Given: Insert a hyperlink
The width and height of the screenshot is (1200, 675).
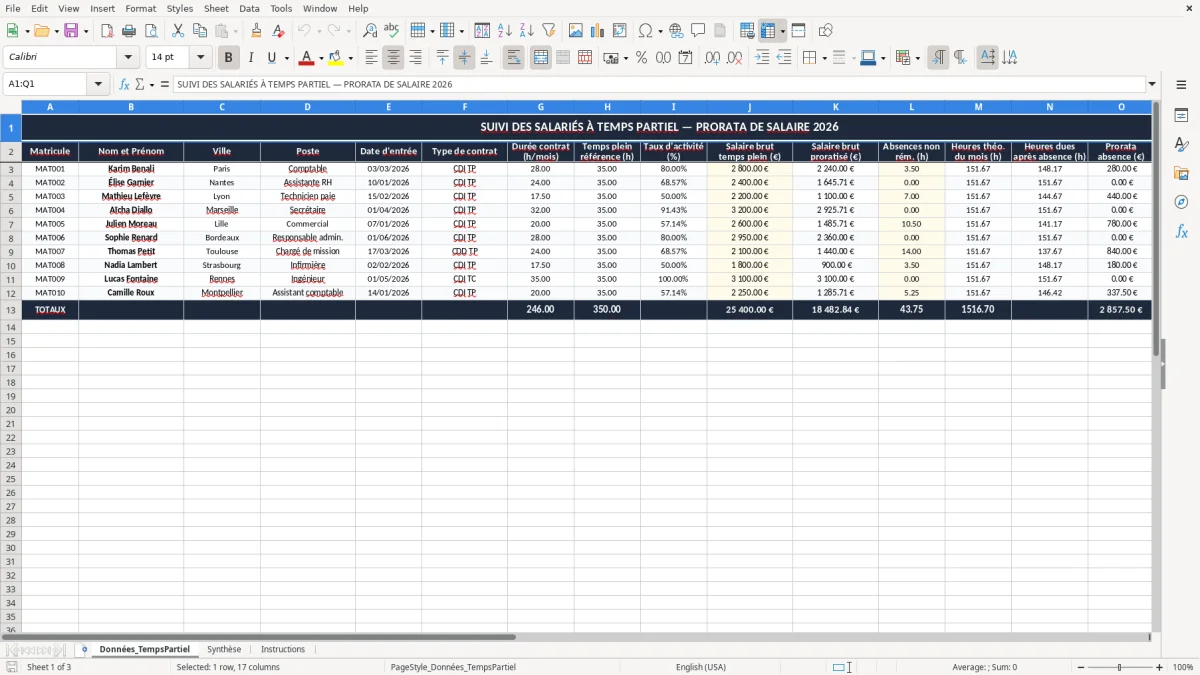Looking at the screenshot, I should pyautogui.click(x=676, y=31).
